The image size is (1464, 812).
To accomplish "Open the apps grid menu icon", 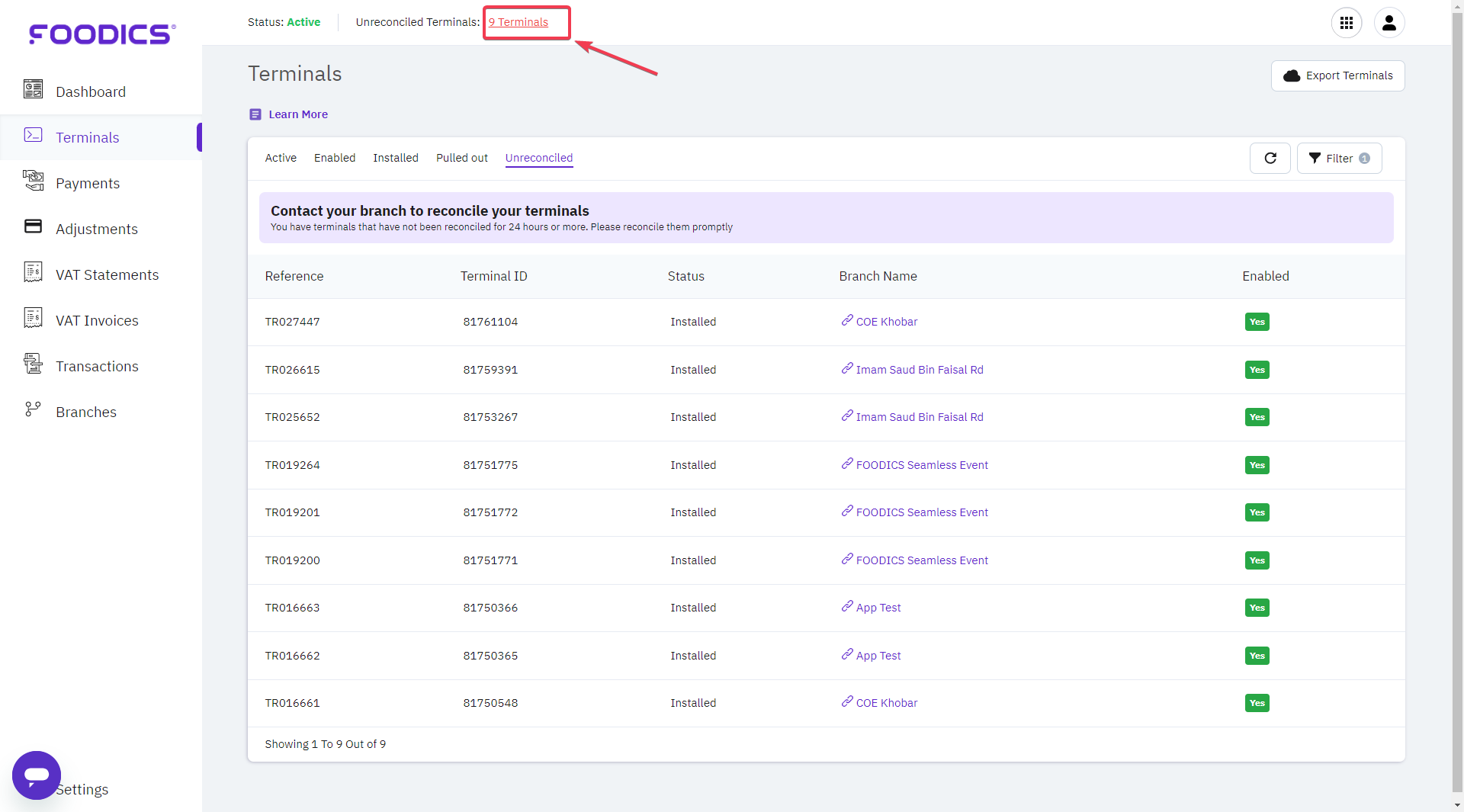I will 1347,23.
